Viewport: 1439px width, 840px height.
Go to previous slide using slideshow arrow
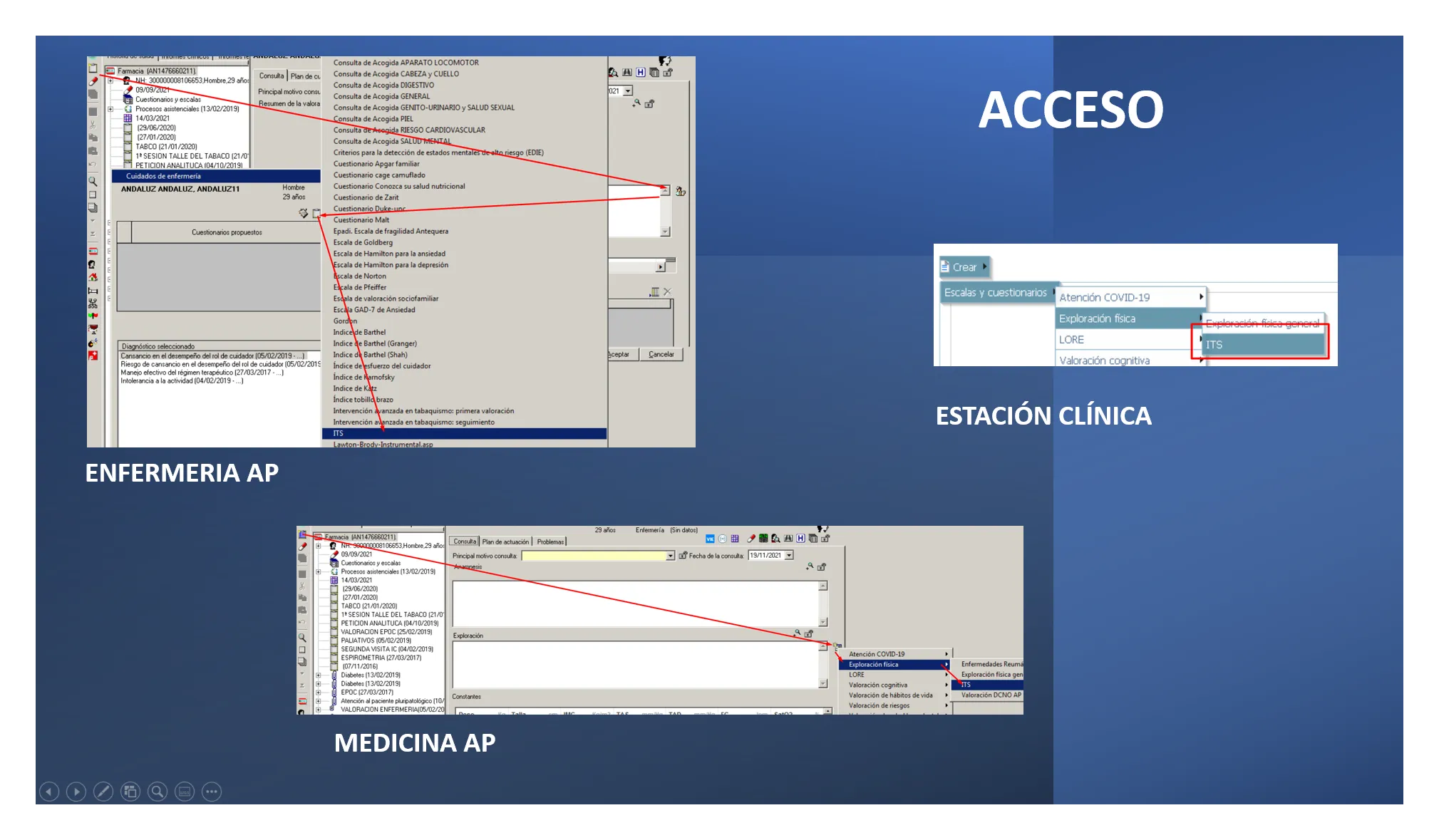point(49,792)
